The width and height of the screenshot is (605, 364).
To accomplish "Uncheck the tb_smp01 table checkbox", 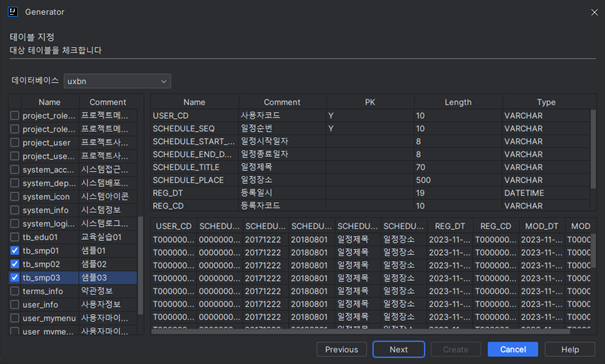I will (x=15, y=251).
